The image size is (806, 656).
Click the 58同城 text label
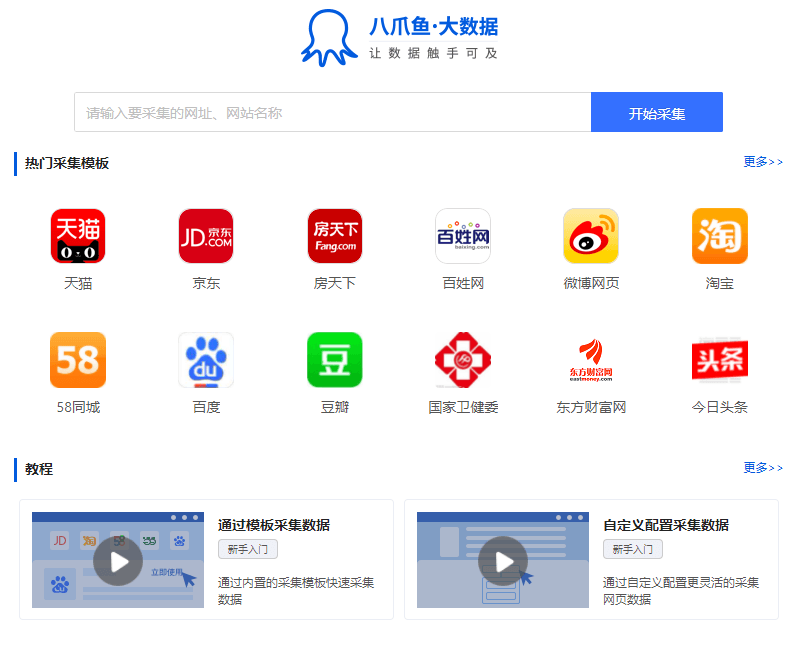78,407
